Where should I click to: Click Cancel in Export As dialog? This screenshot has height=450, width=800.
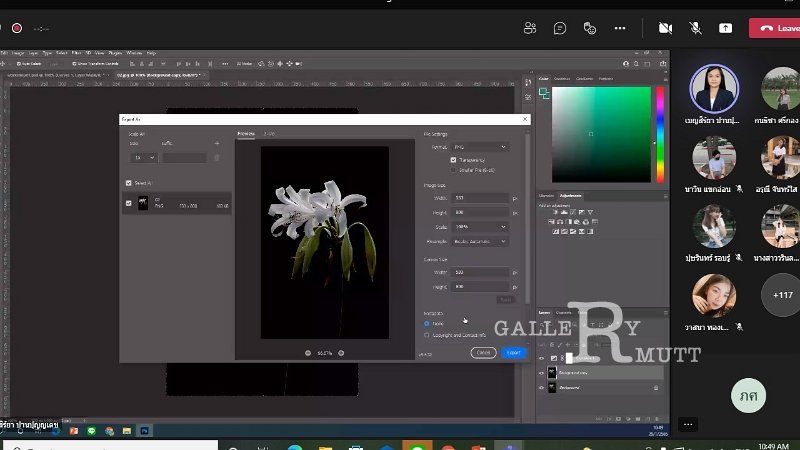483,353
